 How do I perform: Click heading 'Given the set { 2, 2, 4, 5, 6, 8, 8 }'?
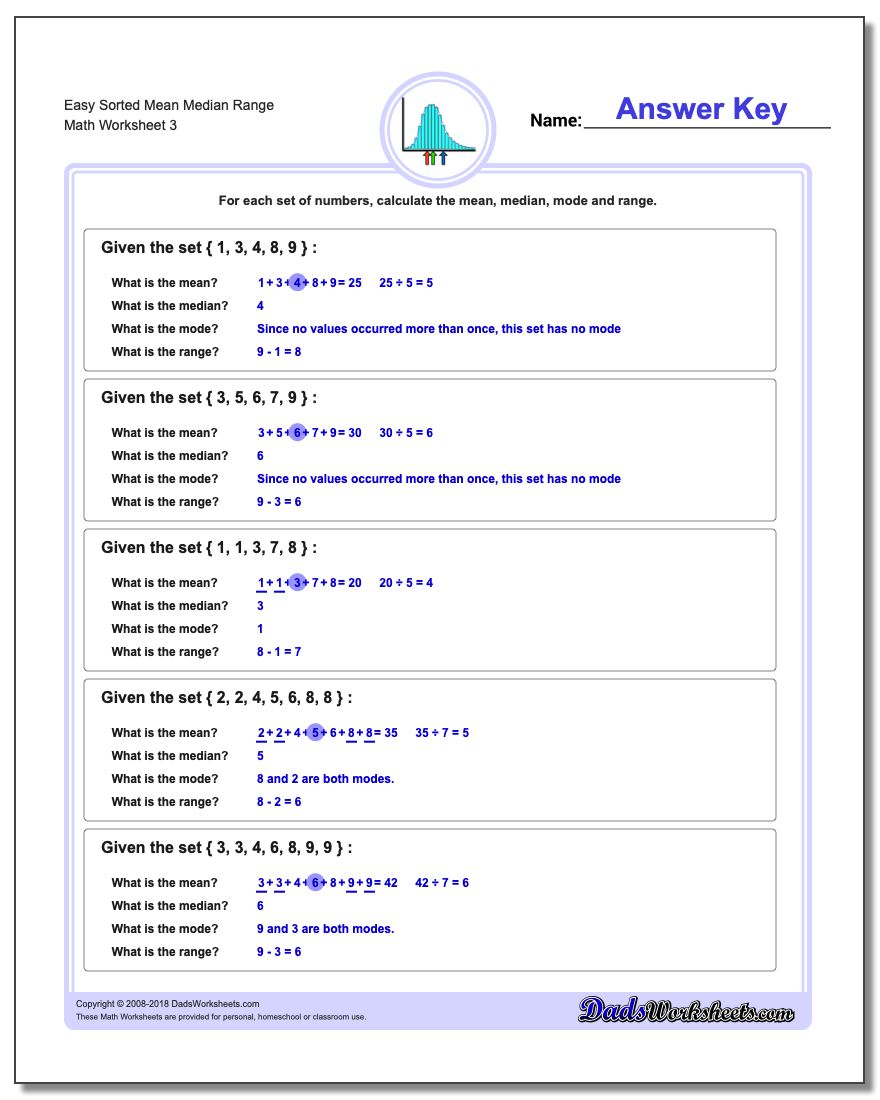(x=226, y=698)
